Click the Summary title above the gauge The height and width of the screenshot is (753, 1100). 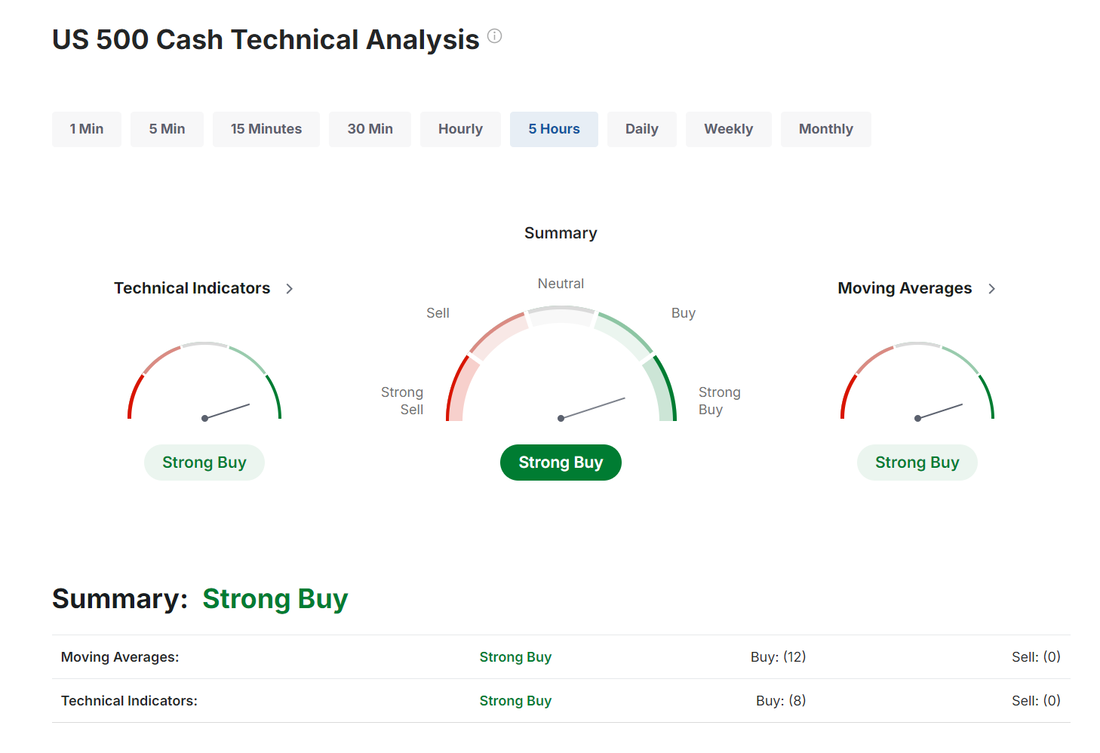561,233
